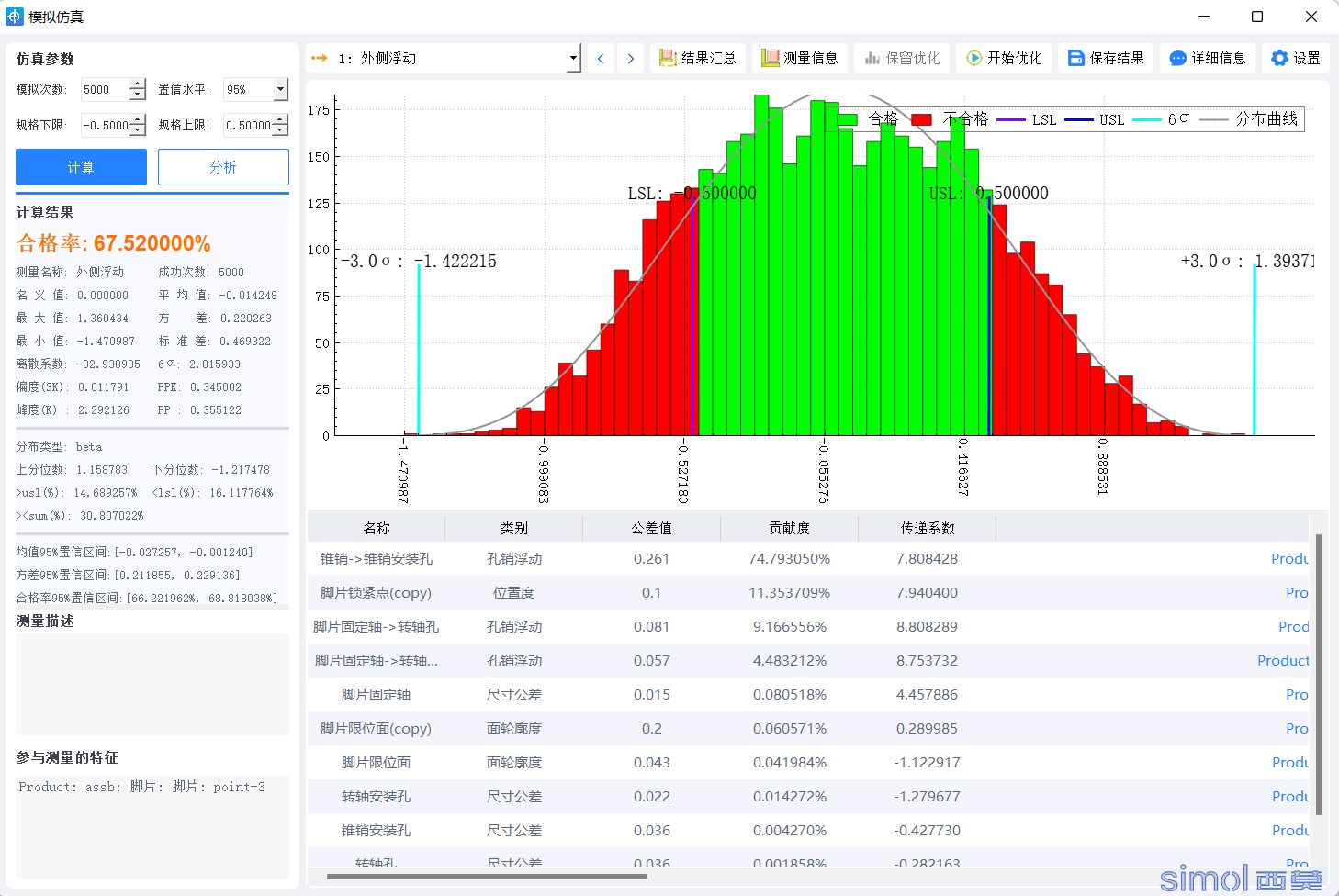Increase 规格下限 with up arrow
Viewport: 1339px width, 896px height.
coord(138,119)
